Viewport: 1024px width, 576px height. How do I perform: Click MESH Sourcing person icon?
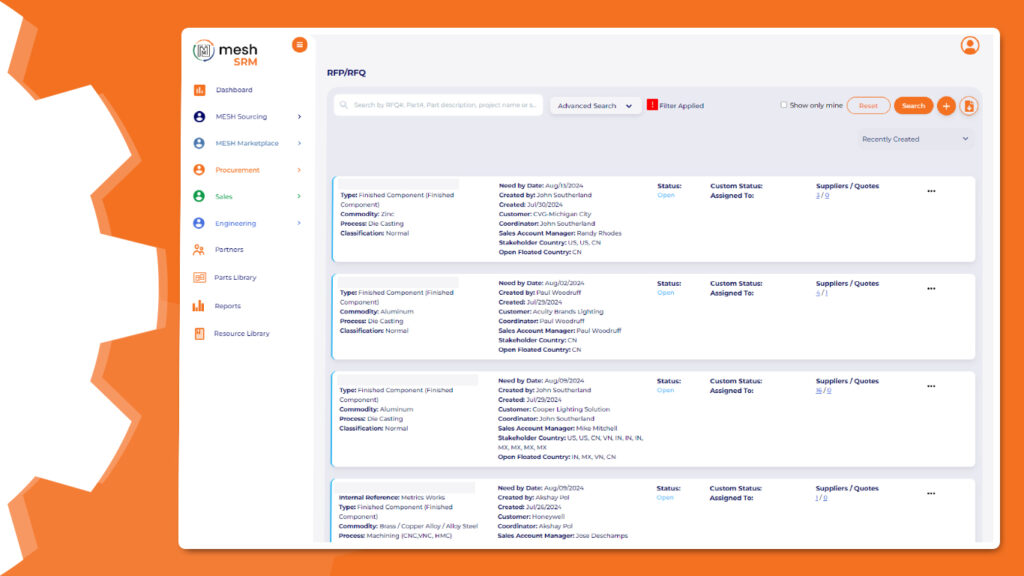tap(199, 116)
